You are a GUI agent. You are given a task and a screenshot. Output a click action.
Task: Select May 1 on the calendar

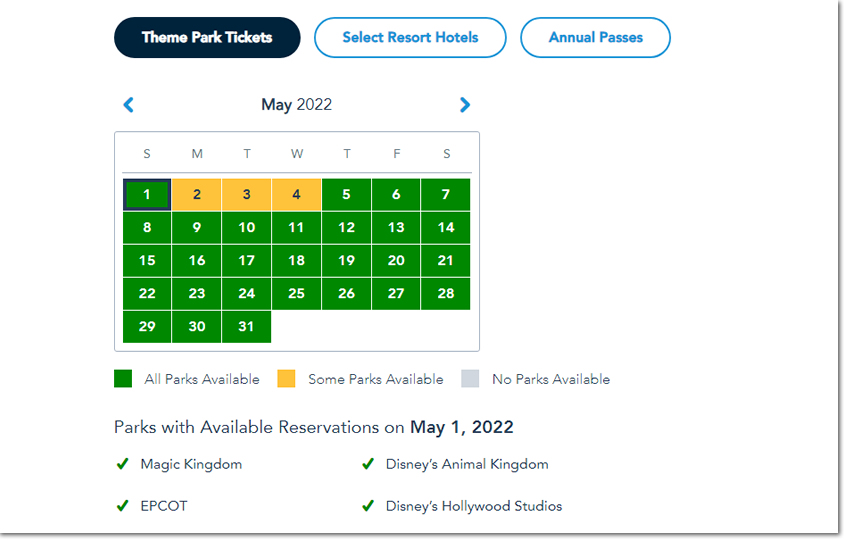(x=147, y=195)
